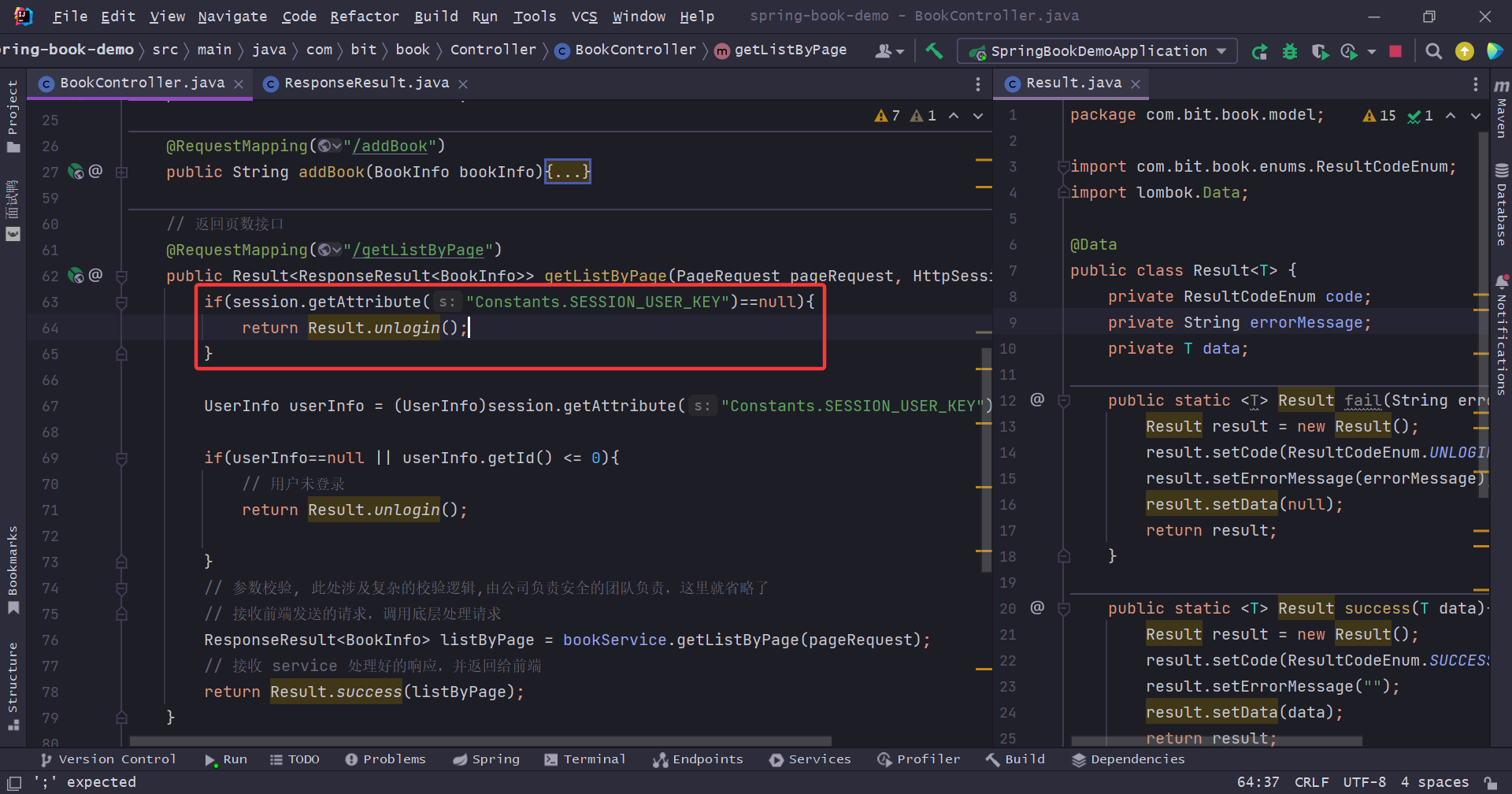Open Version Control tool window
Viewport: 1512px width, 794px height.
click(x=108, y=759)
